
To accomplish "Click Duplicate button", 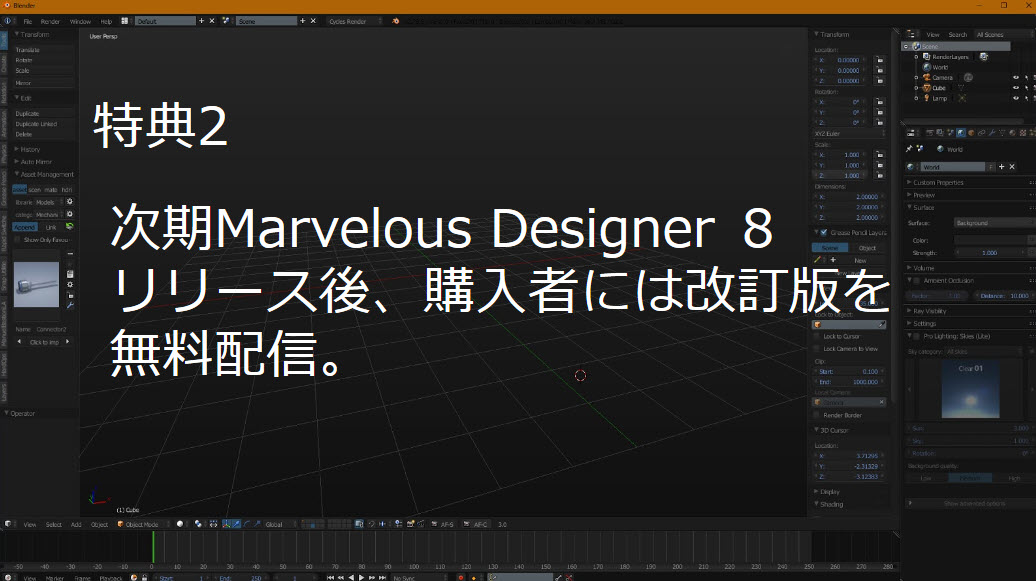I will pos(44,114).
